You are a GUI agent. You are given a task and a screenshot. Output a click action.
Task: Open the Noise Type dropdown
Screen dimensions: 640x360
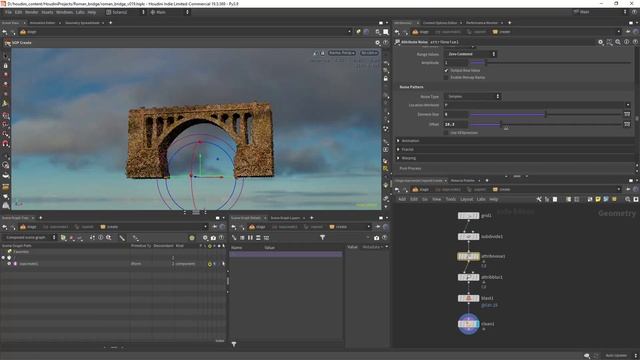pos(472,96)
